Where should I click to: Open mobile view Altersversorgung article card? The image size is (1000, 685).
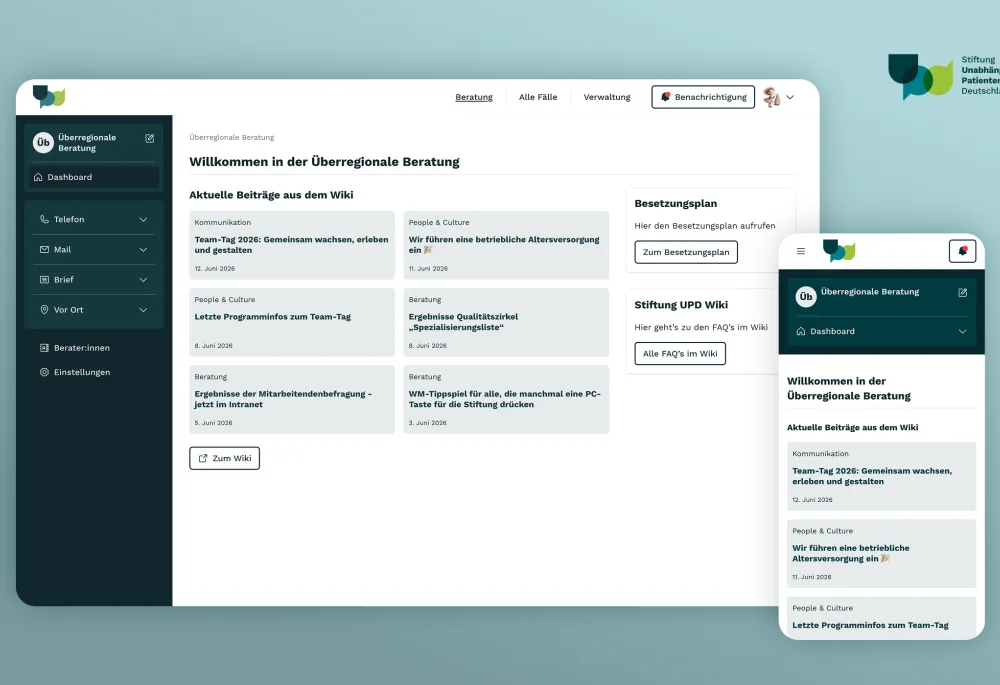coord(881,554)
